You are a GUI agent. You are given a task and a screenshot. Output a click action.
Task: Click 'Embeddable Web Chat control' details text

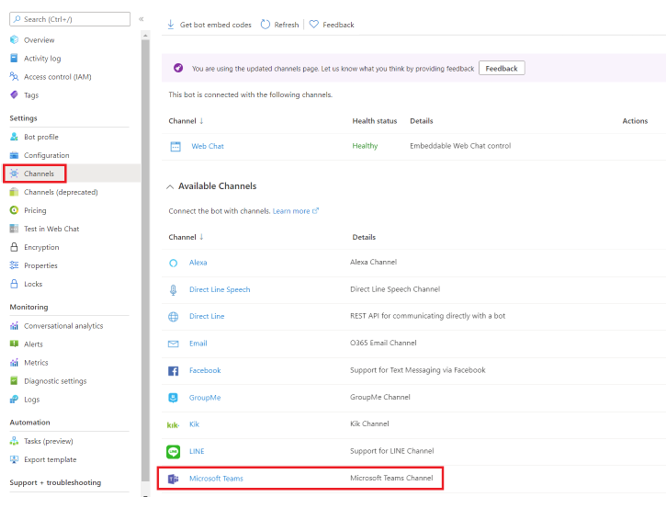pyautogui.click(x=460, y=146)
